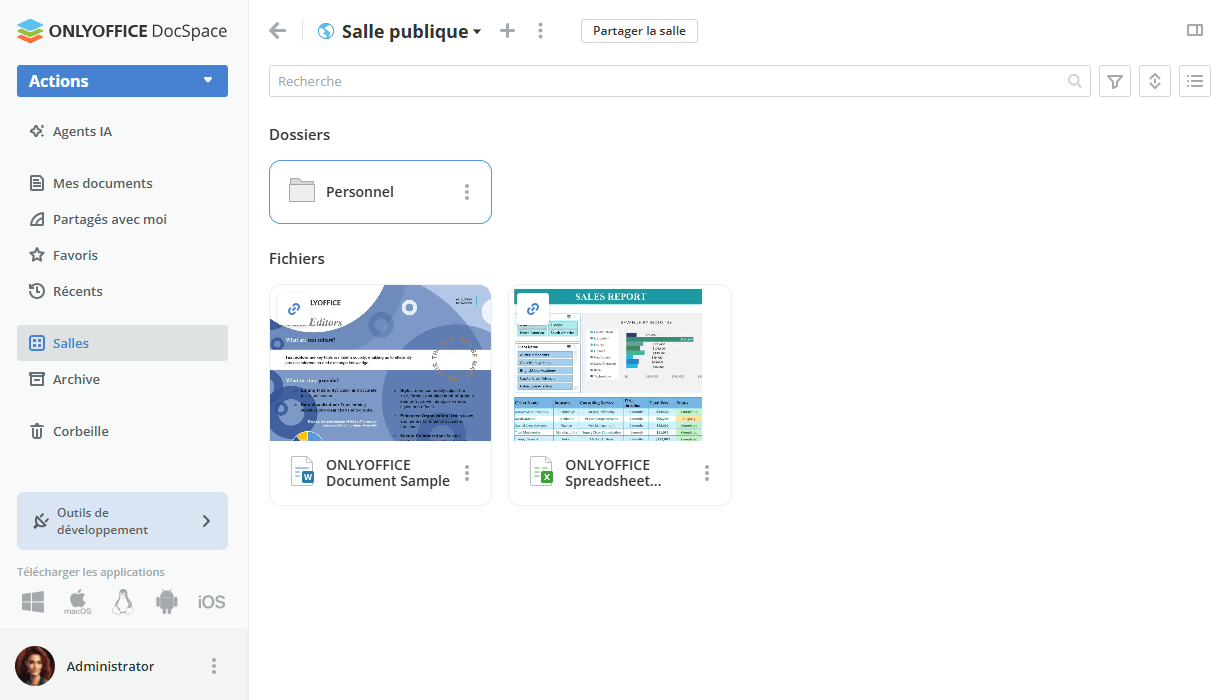This screenshot has width=1225, height=700.
Task: Click the sort icon in the toolbar
Action: click(x=1155, y=82)
